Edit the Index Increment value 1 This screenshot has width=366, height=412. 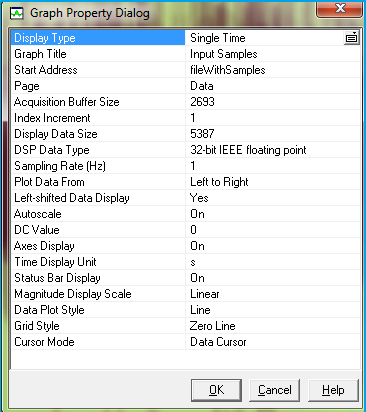193,118
